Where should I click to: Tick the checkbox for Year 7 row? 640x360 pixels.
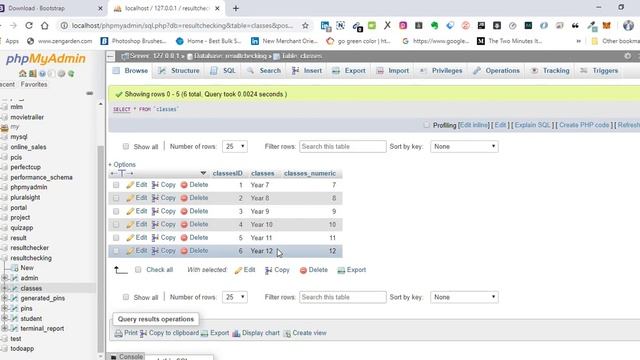(116, 185)
